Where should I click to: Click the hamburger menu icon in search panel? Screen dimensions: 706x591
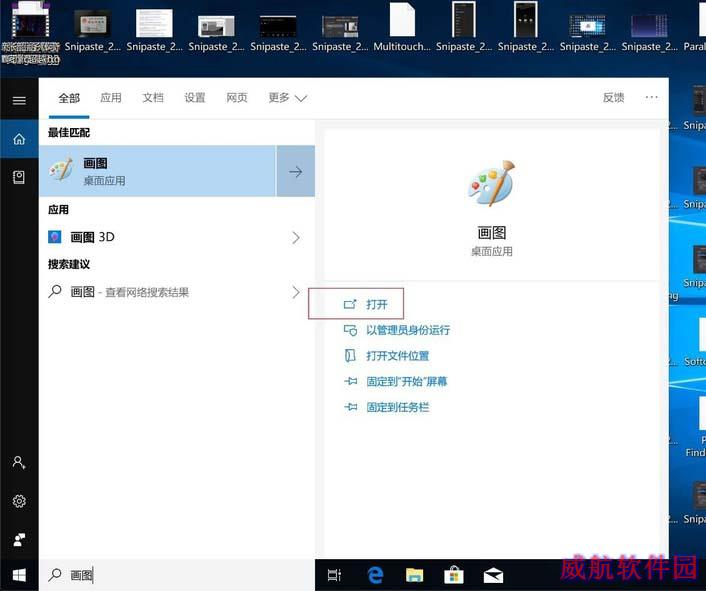tap(19, 100)
